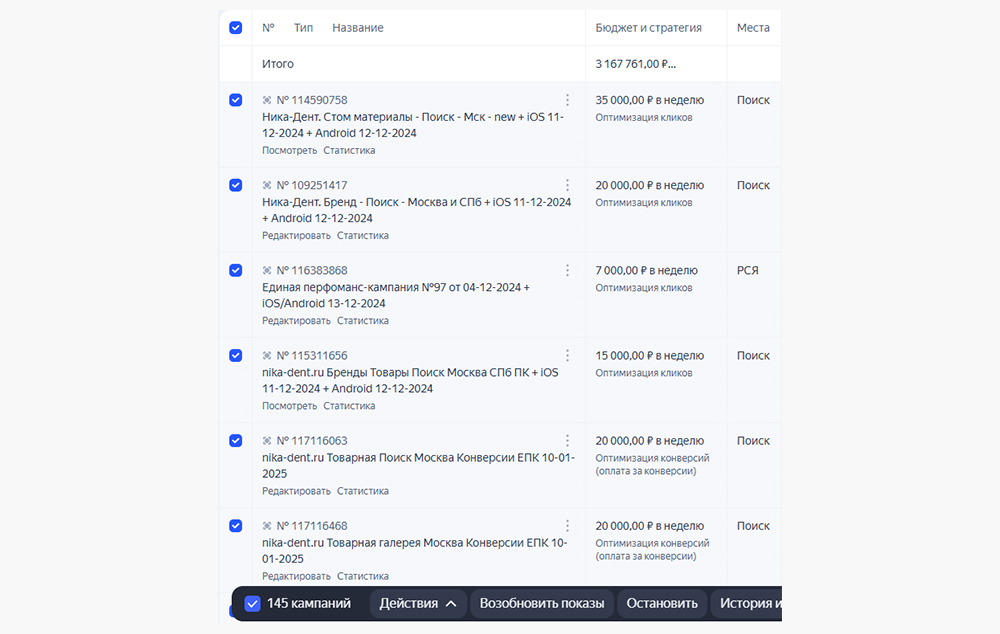The width and height of the screenshot is (1000, 634).
Task: Open Редактировать link for campaign 109251417
Action: 296,235
